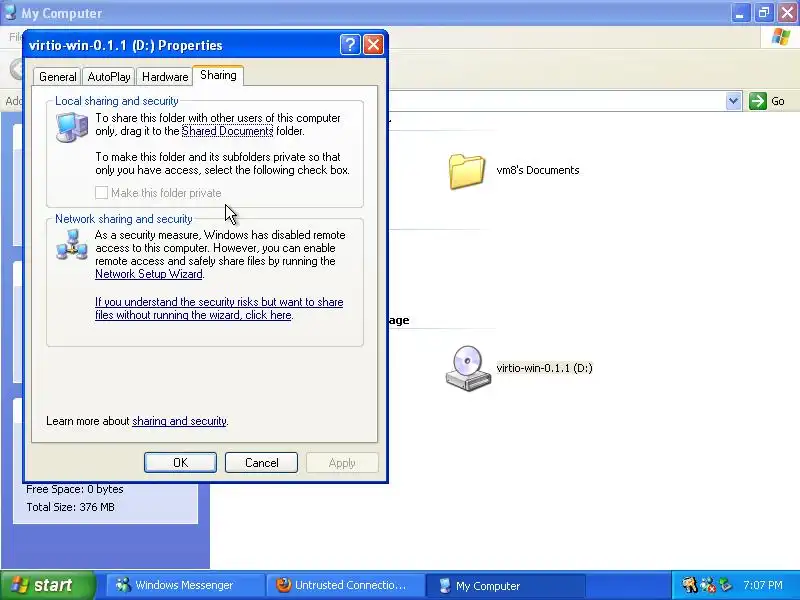Click the green Go arrow button
This screenshot has height=600, width=800.
tap(758, 101)
